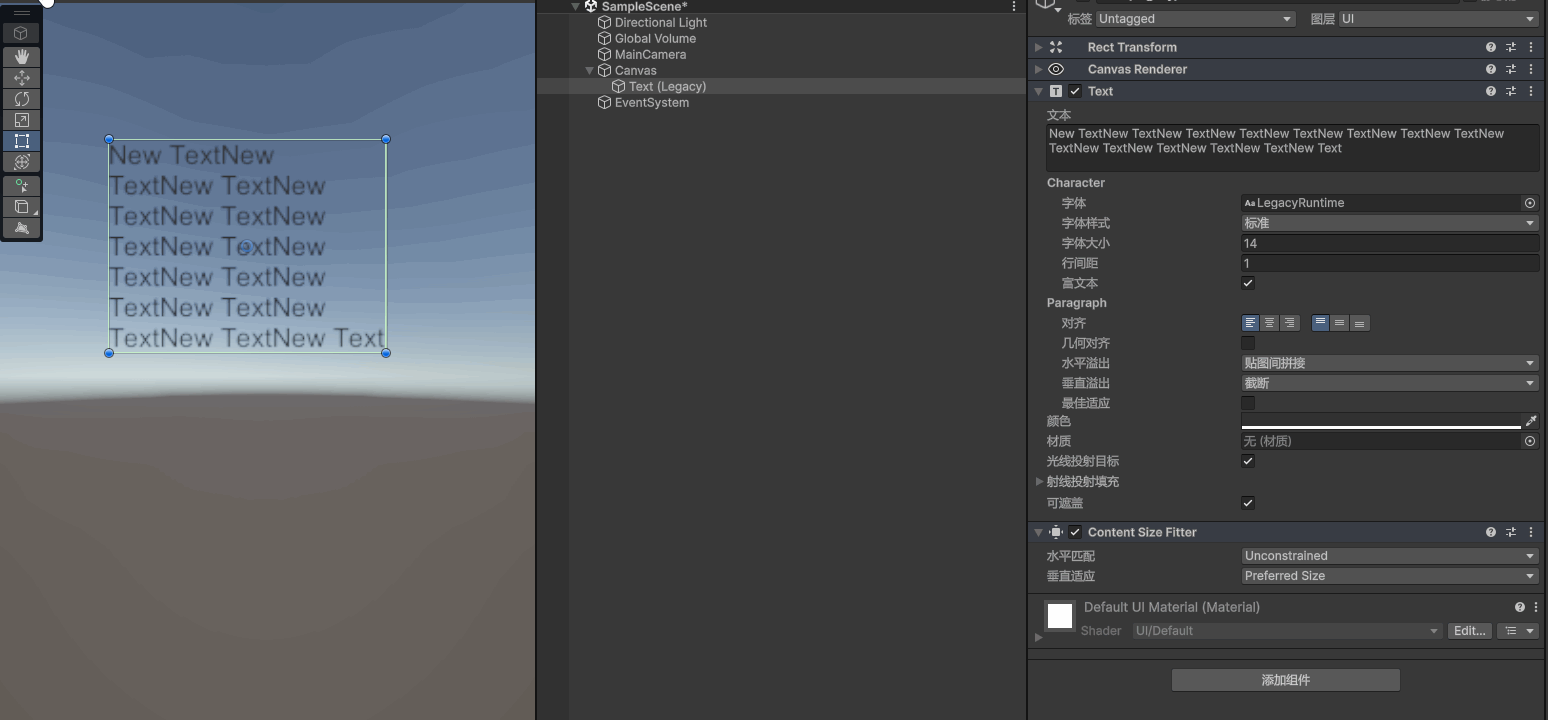Disable the Content Size Fitter component checkbox
This screenshot has width=1548, height=720.
coord(1075,532)
